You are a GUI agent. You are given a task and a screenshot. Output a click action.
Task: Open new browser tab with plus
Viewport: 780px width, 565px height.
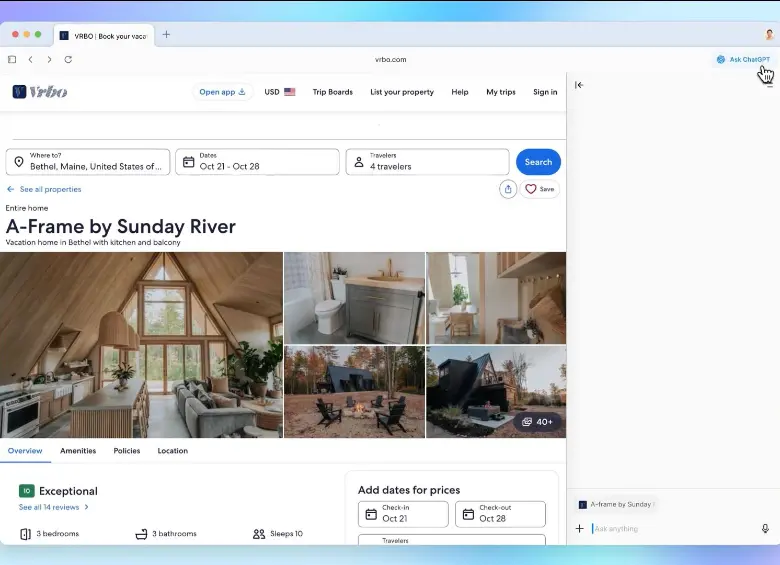166,34
